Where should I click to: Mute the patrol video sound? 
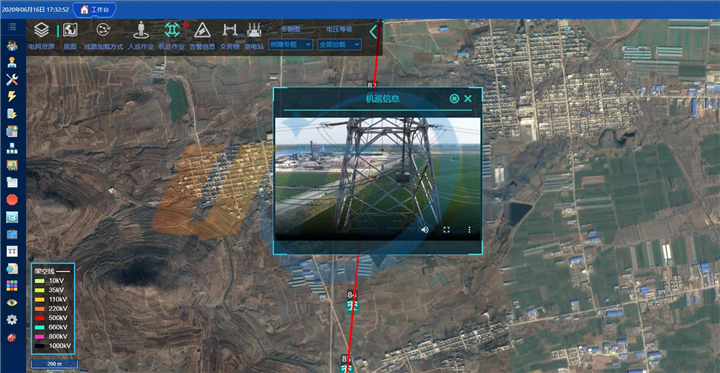(425, 229)
